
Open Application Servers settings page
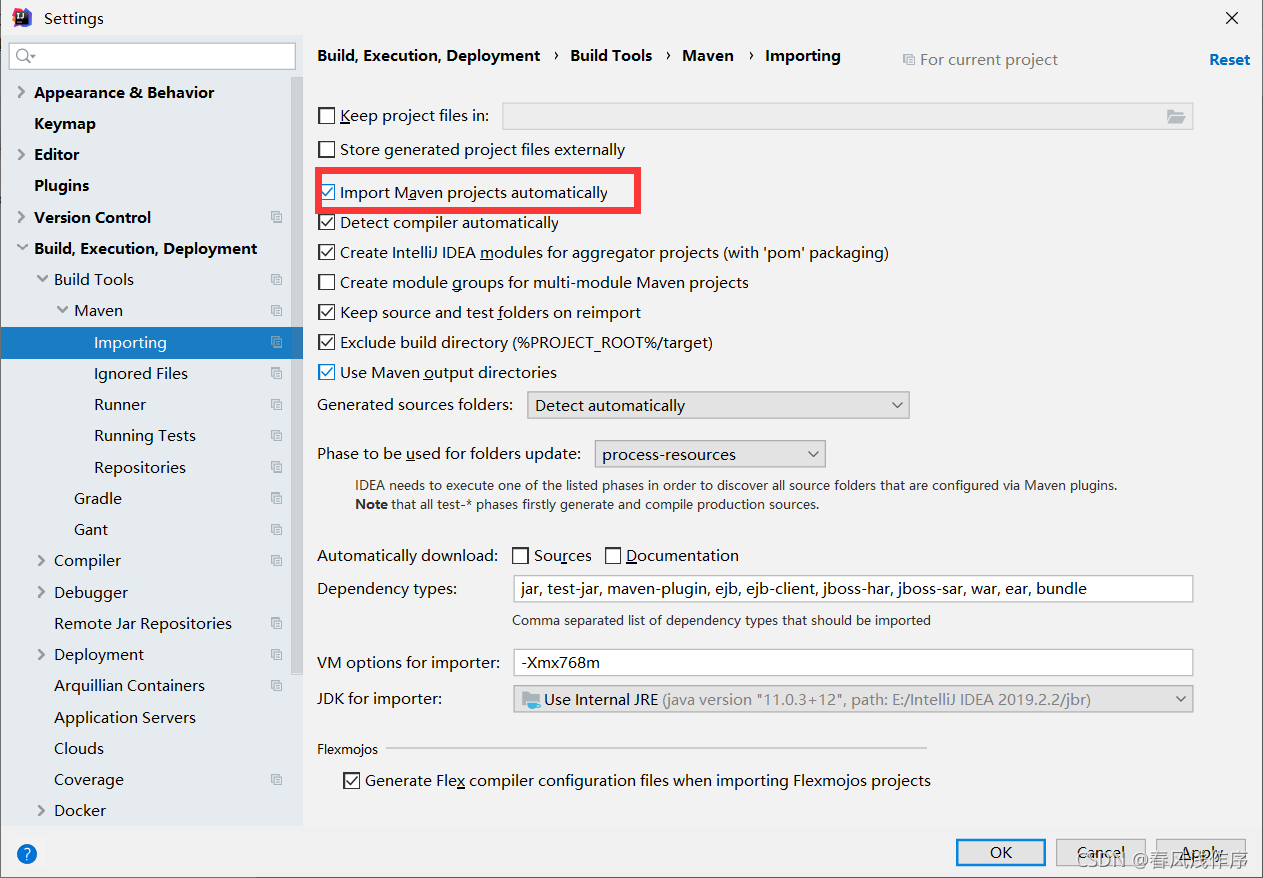[x=125, y=717]
